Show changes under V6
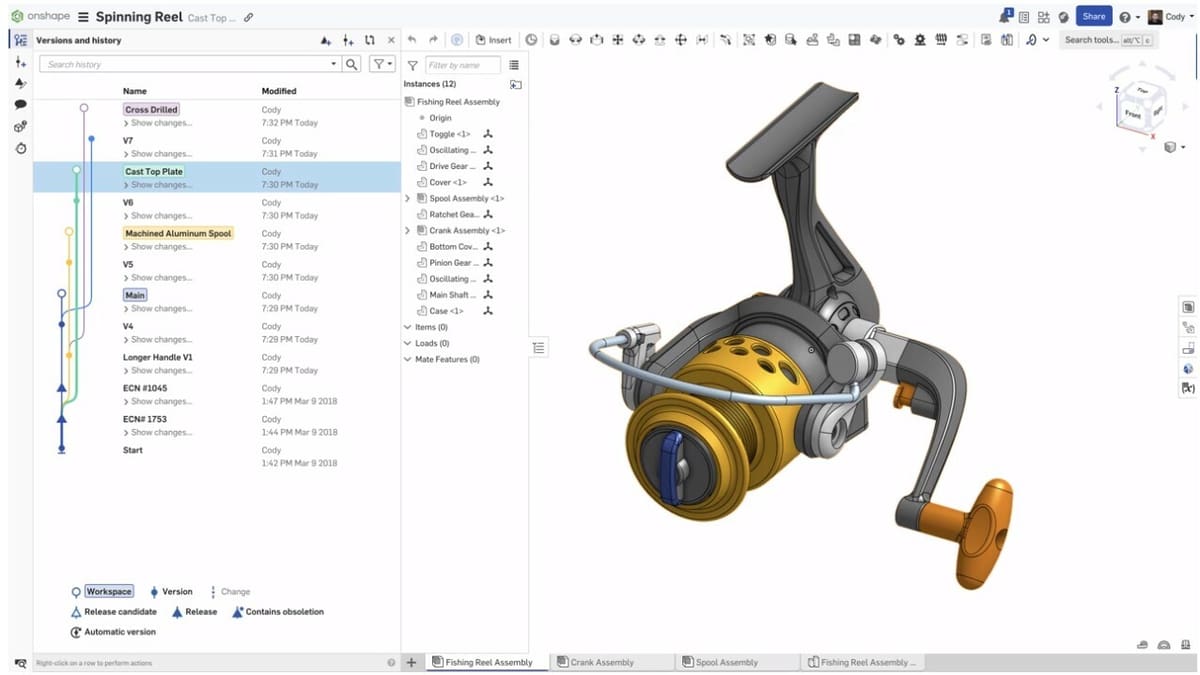The width and height of the screenshot is (1200, 675). [158, 216]
